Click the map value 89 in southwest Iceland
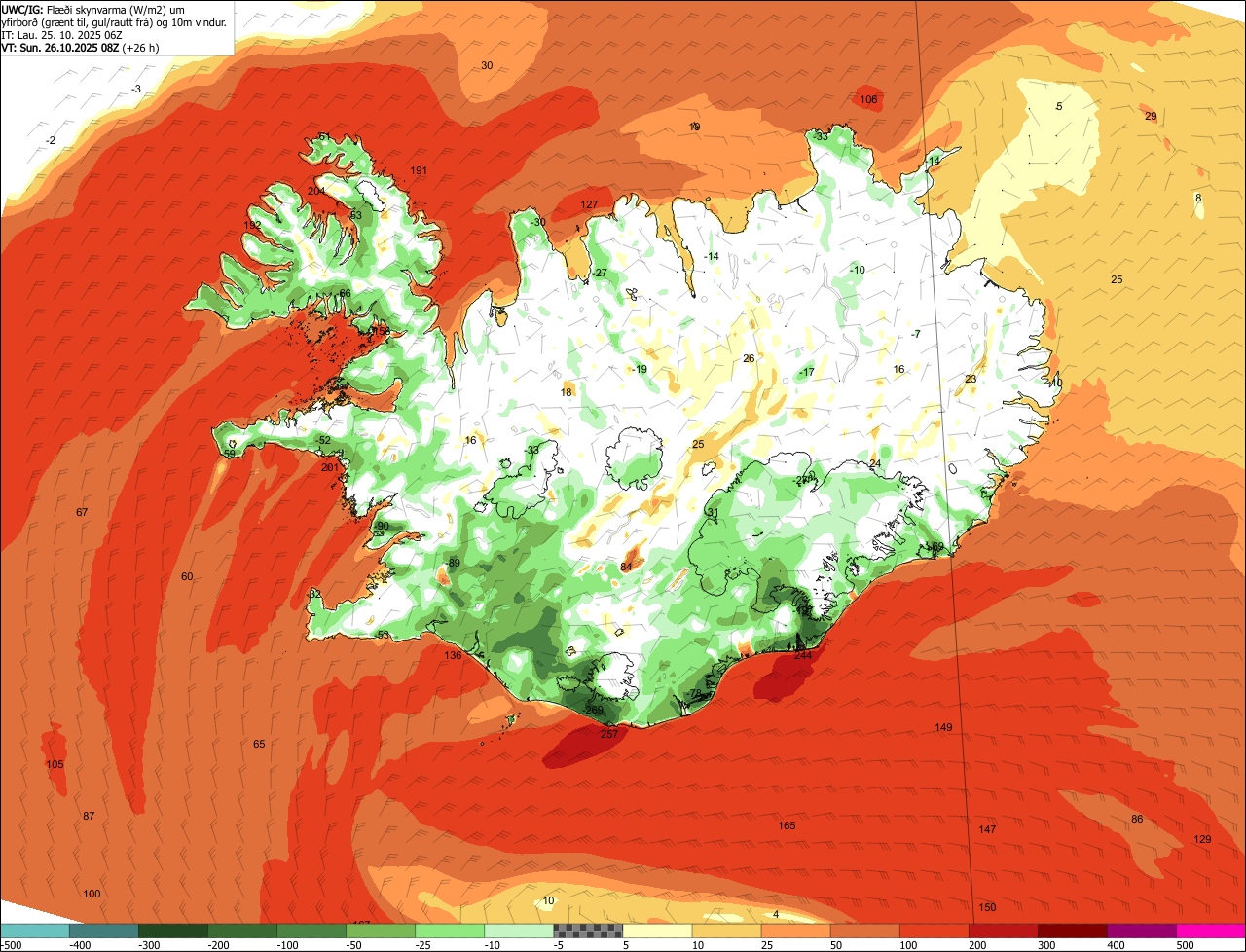Image resolution: width=1246 pixels, height=952 pixels. tap(454, 563)
